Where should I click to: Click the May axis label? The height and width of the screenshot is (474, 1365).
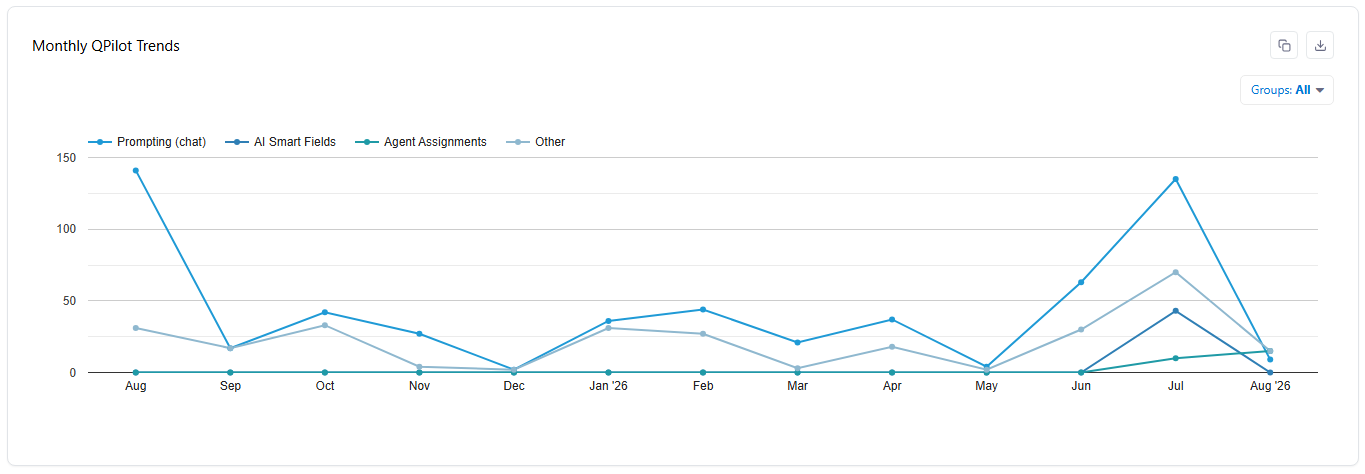point(986,385)
